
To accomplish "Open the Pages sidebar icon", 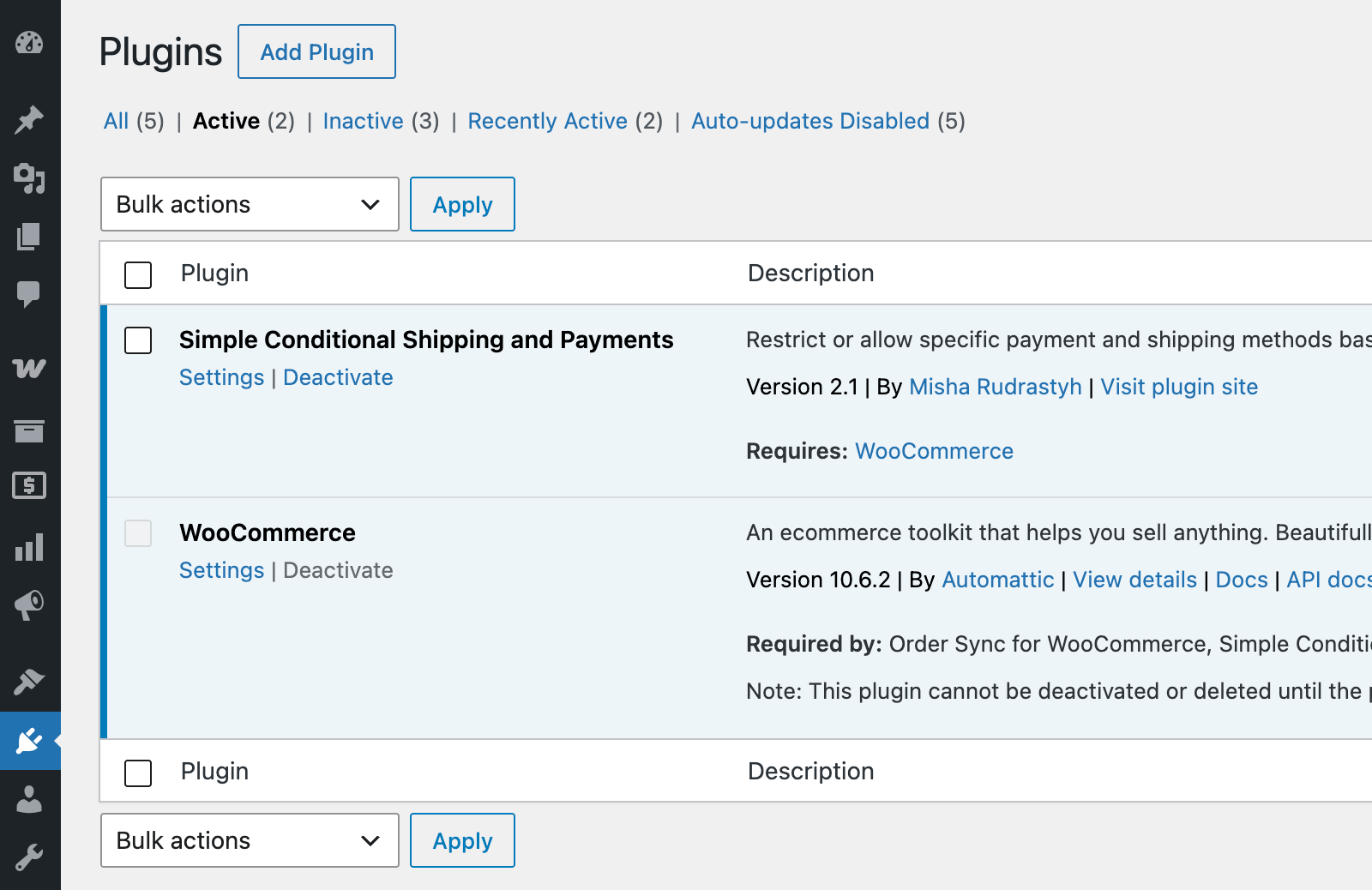I will [29, 237].
